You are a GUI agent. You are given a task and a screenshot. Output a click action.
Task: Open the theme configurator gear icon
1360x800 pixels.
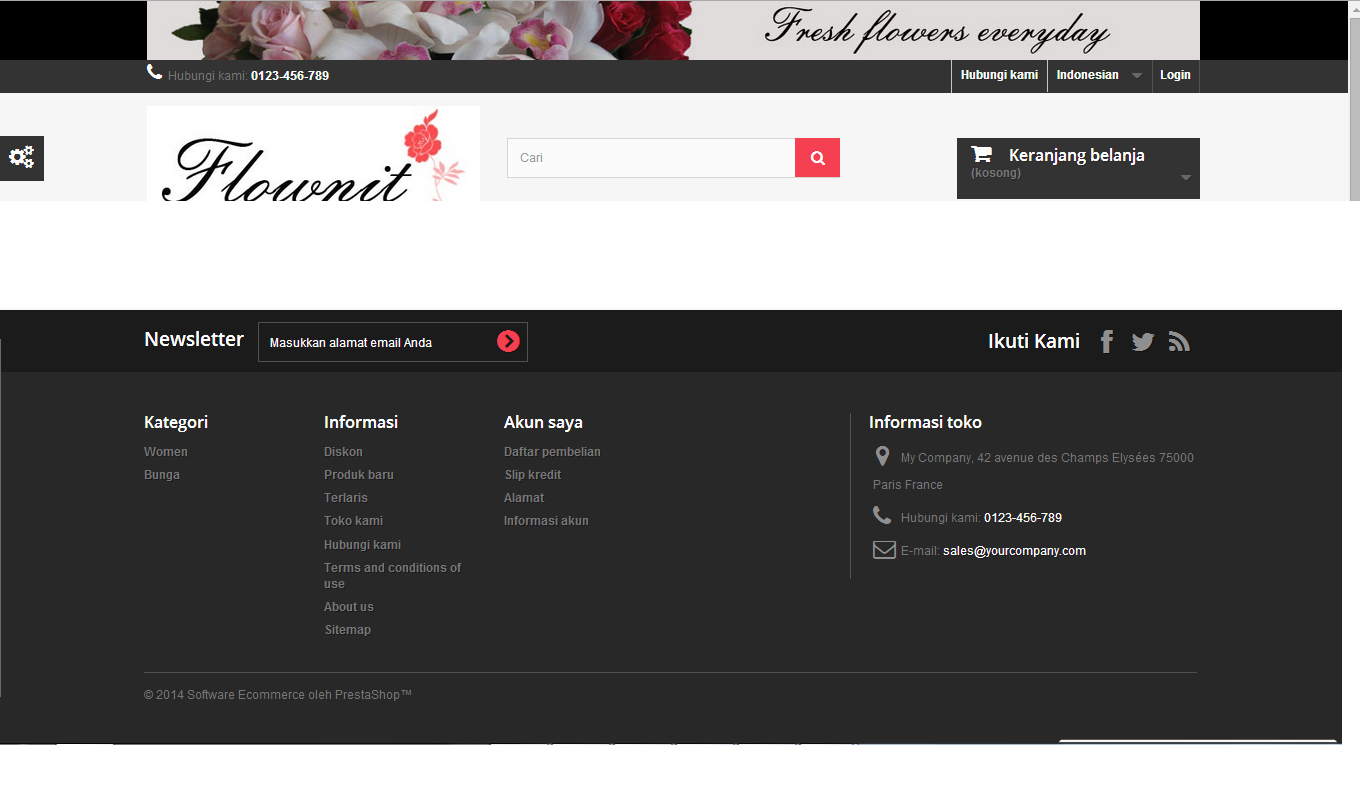point(22,158)
